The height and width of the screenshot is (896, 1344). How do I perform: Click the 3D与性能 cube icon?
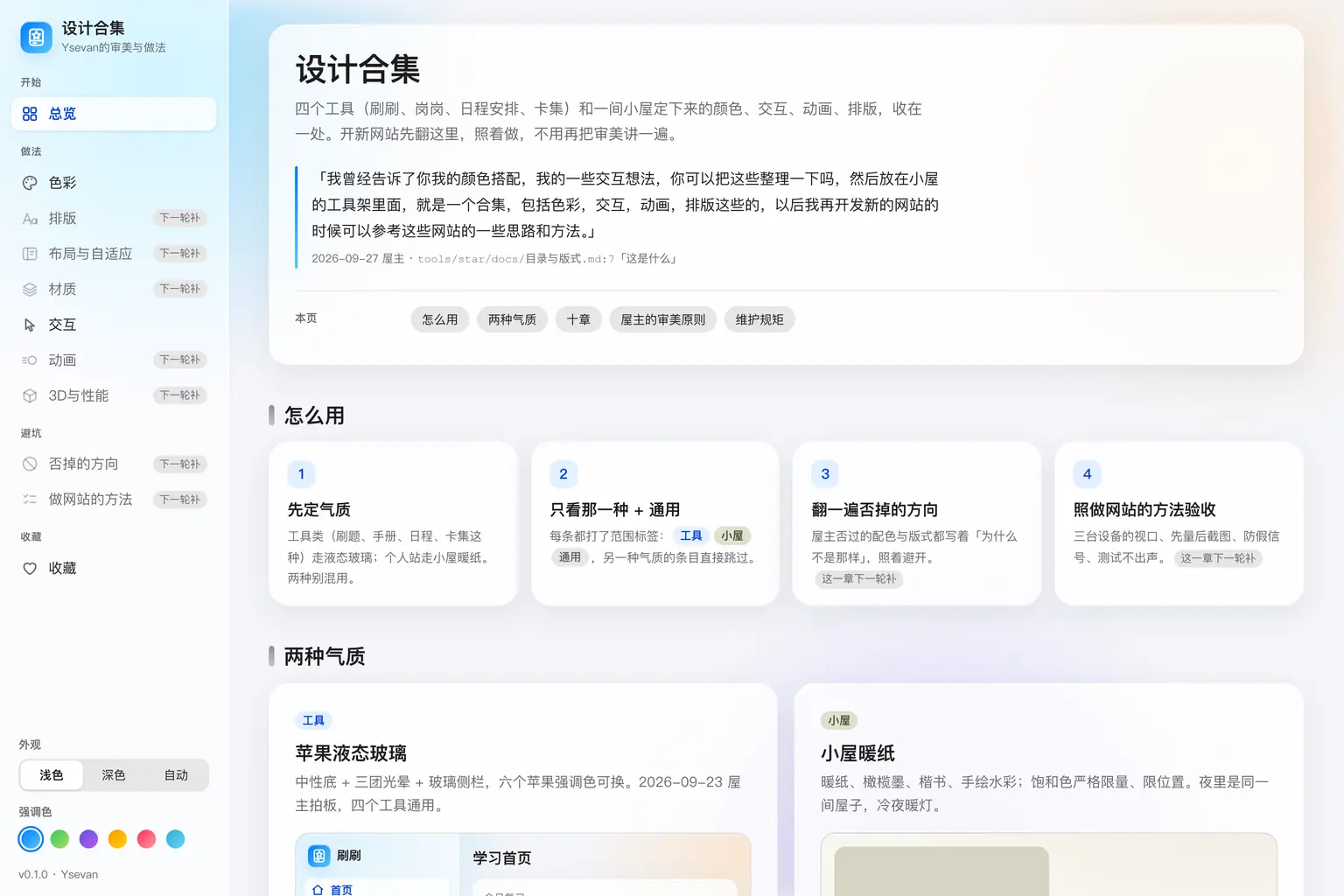tap(30, 395)
